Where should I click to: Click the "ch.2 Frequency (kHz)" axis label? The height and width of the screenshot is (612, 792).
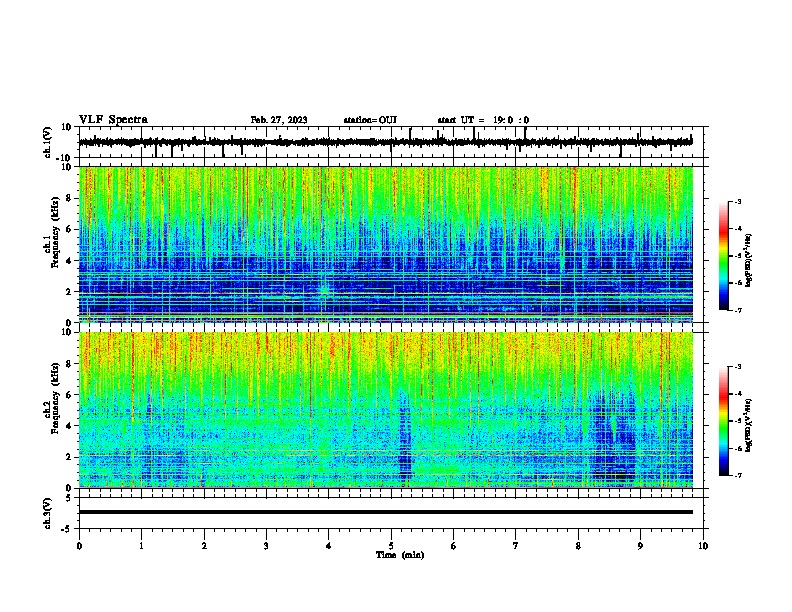[x=51, y=398]
